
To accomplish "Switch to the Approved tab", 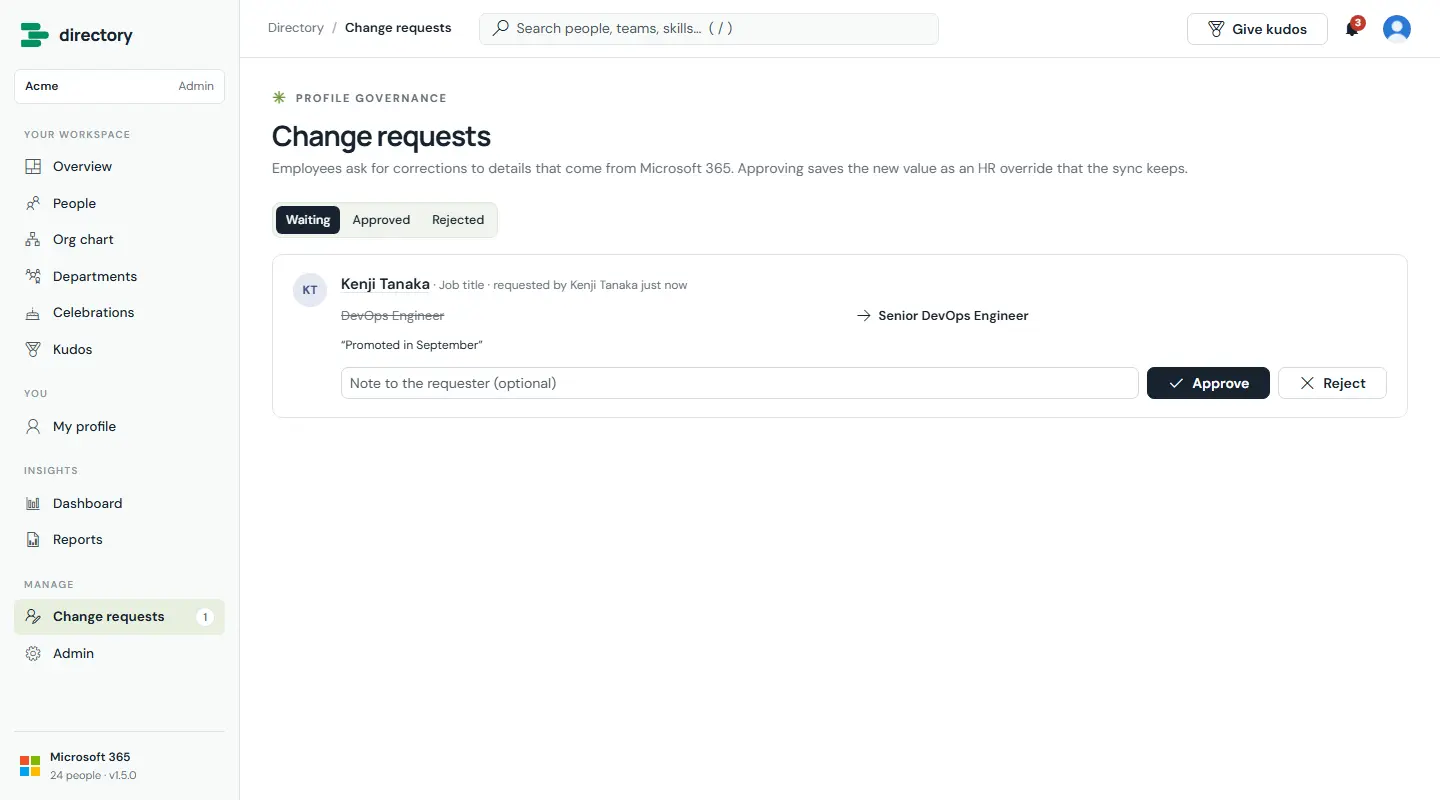I will (x=381, y=220).
